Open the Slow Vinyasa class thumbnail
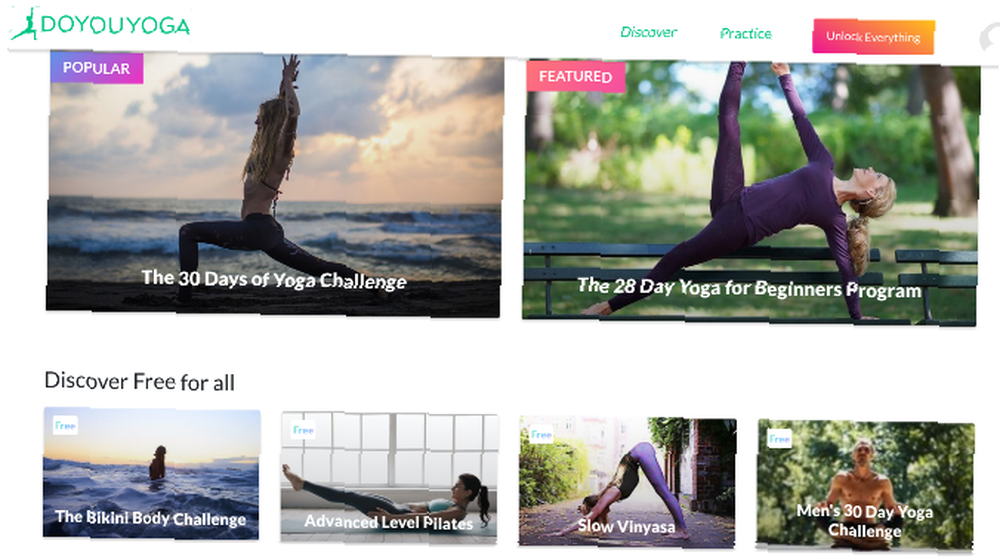Image resolution: width=1000 pixels, height=559 pixels. coord(628,482)
